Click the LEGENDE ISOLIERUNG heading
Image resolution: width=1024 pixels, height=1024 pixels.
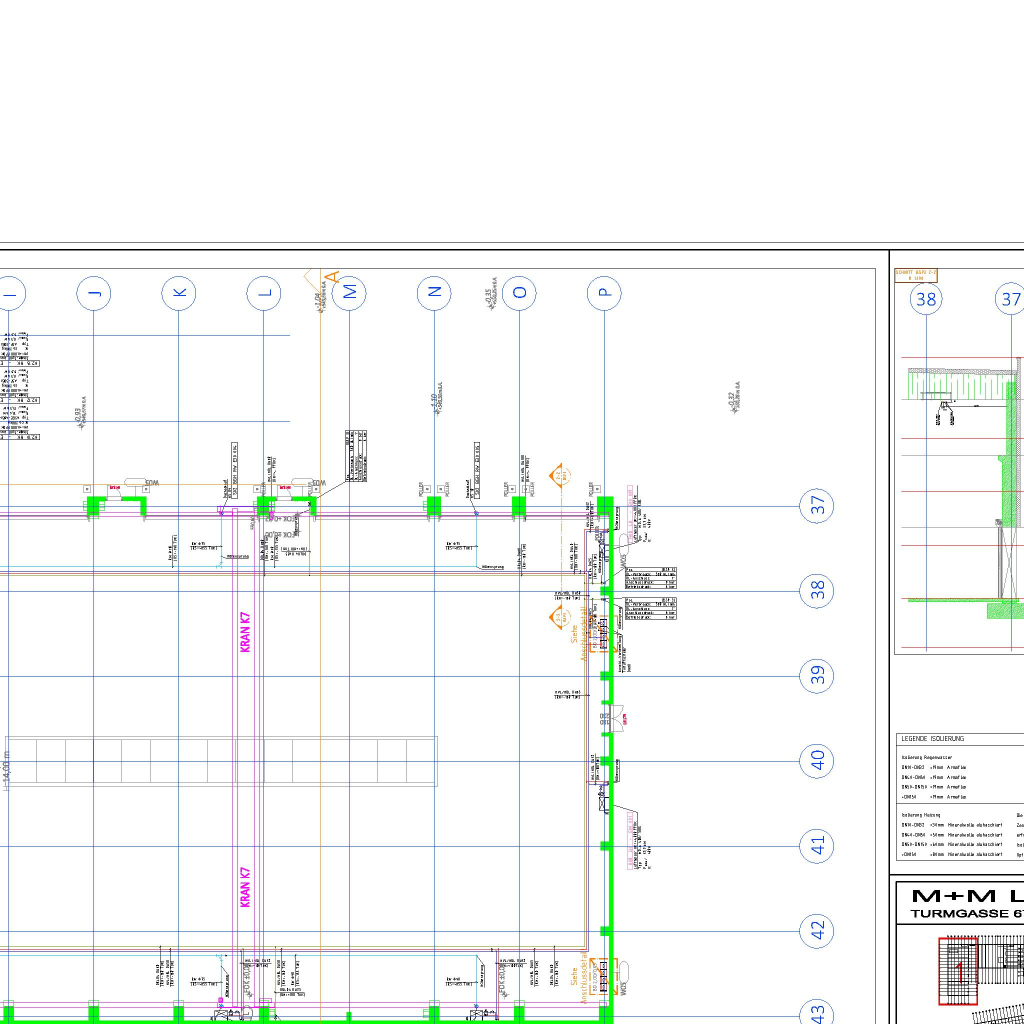point(933,739)
